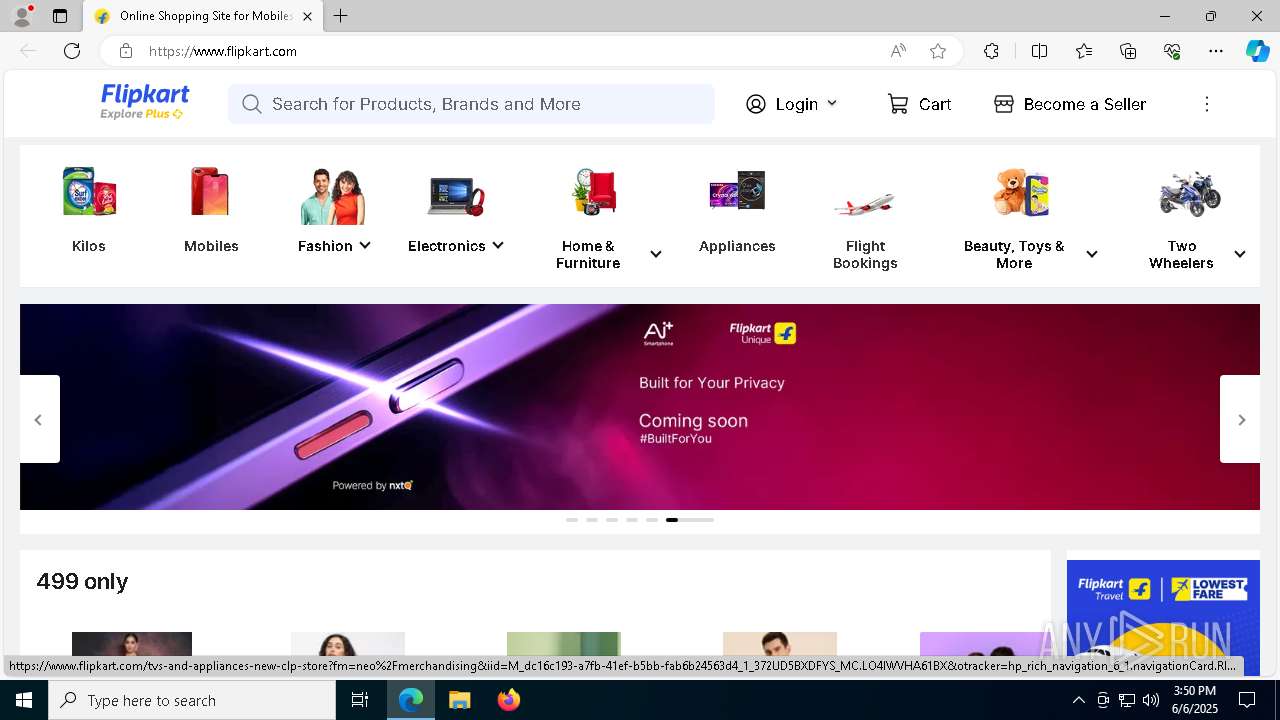Click the taskbar search box

pos(192,700)
